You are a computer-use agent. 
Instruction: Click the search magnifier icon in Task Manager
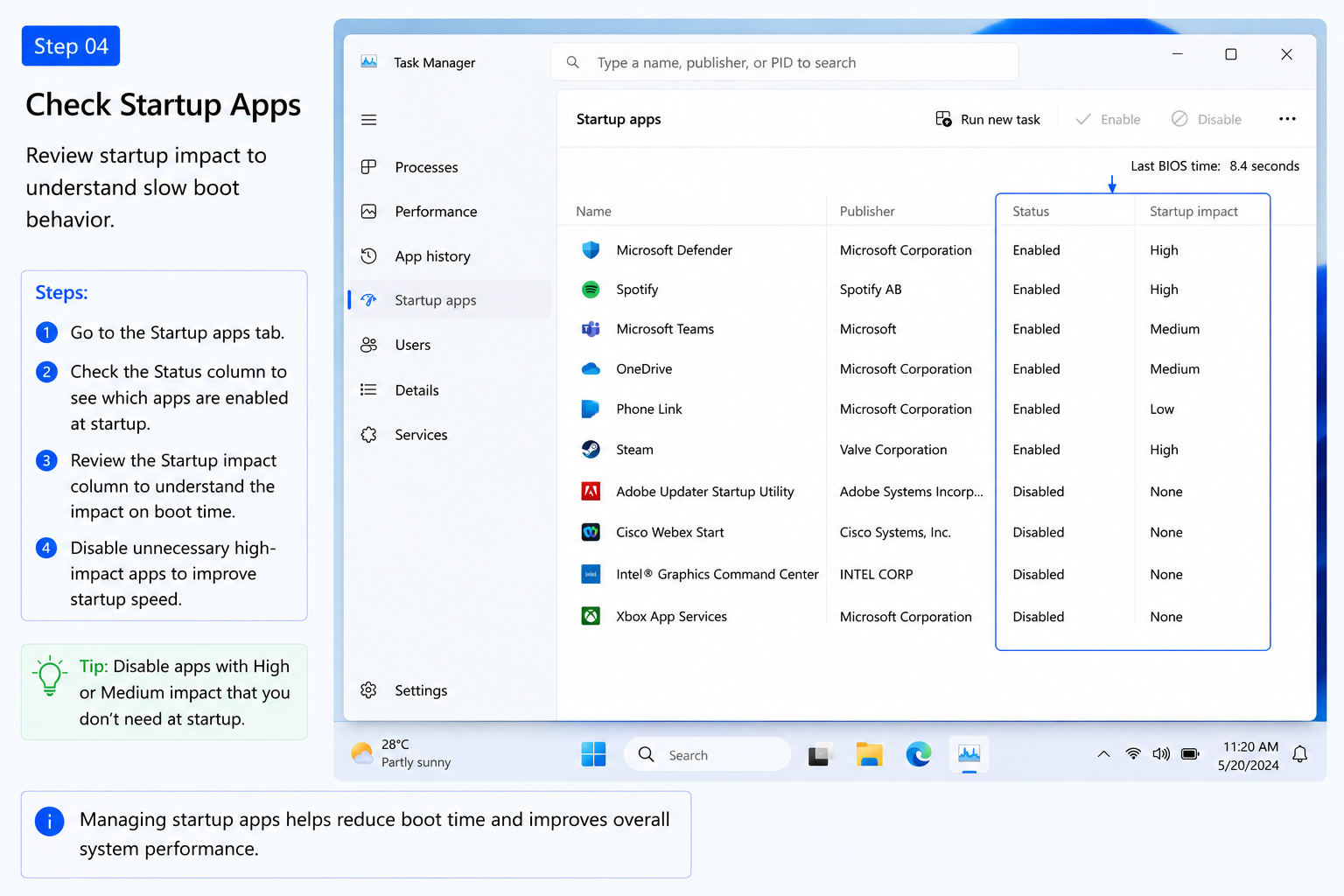(573, 62)
